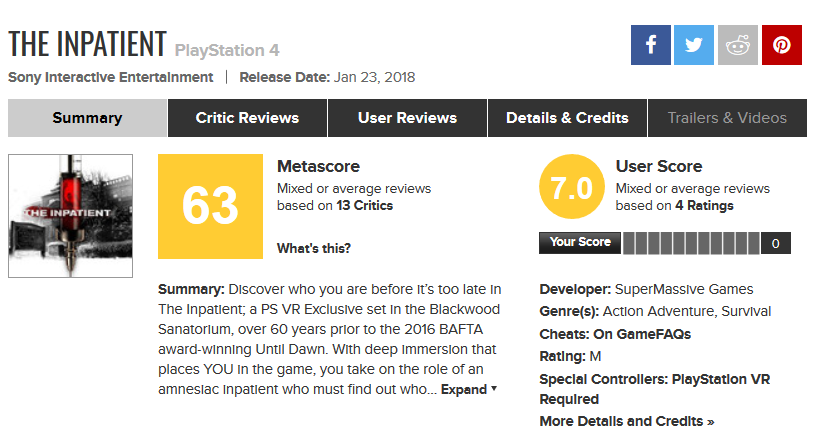Click the expand arrow after summary
Viewport: 814px width, 437px height.
pos(494,388)
